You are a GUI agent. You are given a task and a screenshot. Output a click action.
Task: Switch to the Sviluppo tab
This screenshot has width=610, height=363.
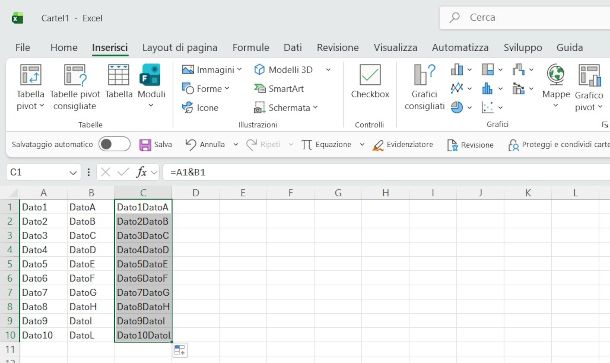[522, 47]
